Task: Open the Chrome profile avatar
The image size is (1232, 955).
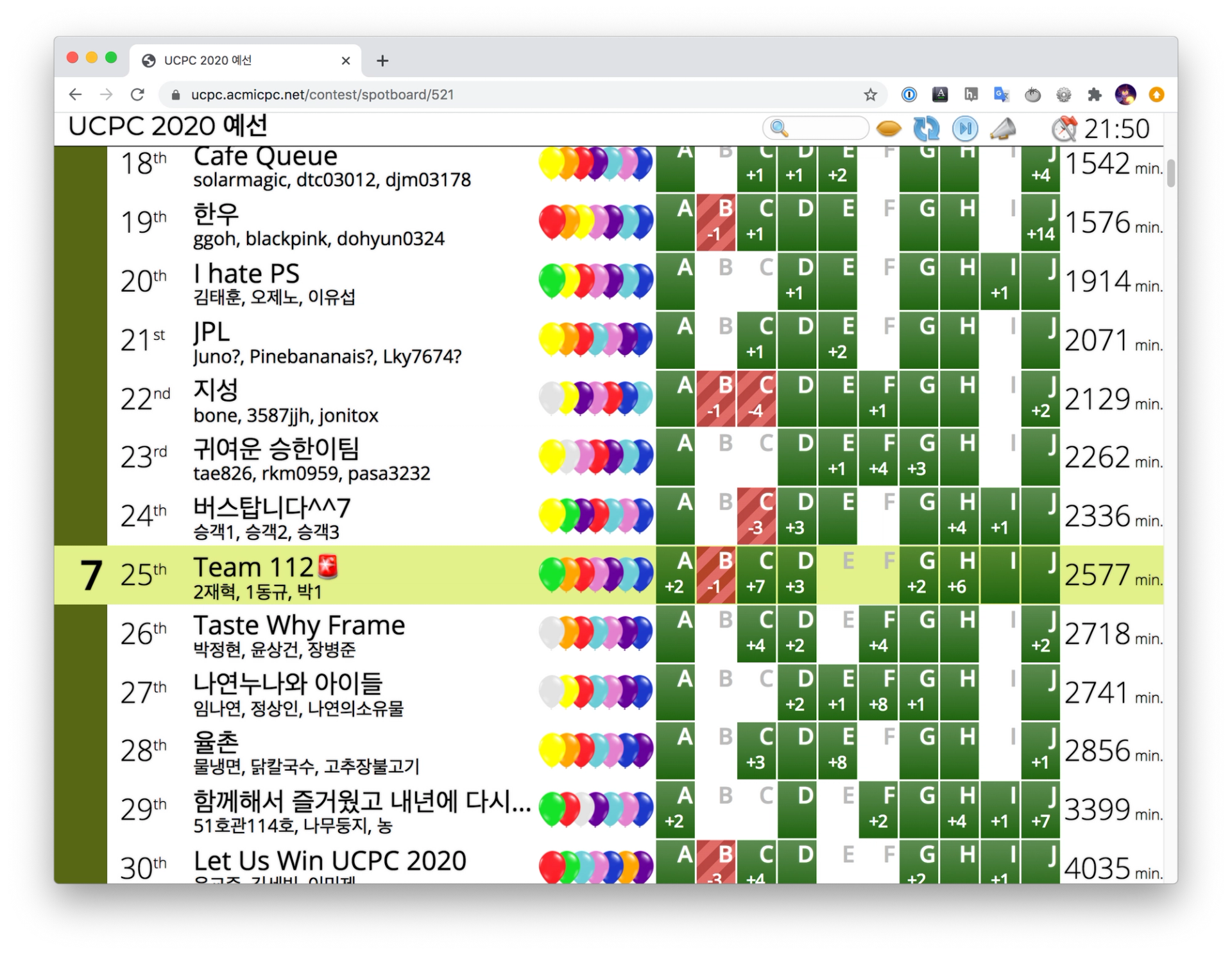Action: [x=1125, y=95]
